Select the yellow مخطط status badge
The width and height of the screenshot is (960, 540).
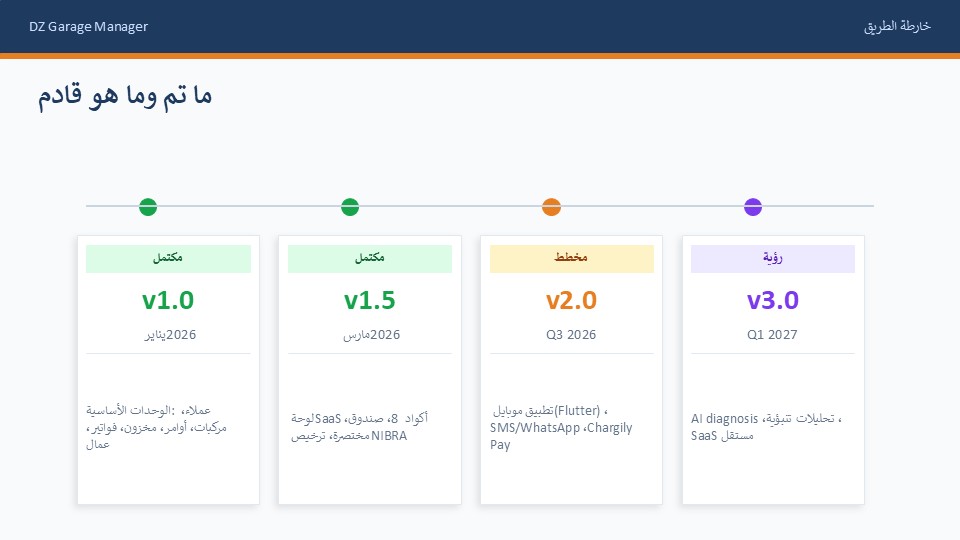[571, 259]
